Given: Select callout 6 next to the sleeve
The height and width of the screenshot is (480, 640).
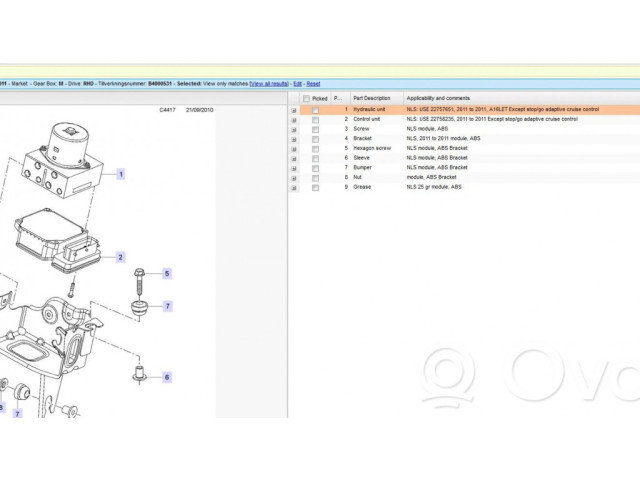Looking at the screenshot, I should point(167,377).
